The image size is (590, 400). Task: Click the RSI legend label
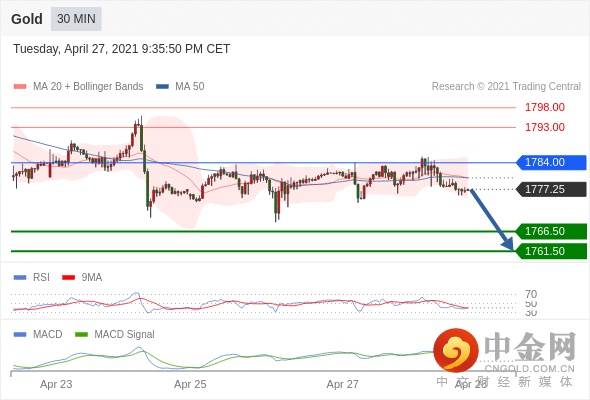click(x=41, y=278)
